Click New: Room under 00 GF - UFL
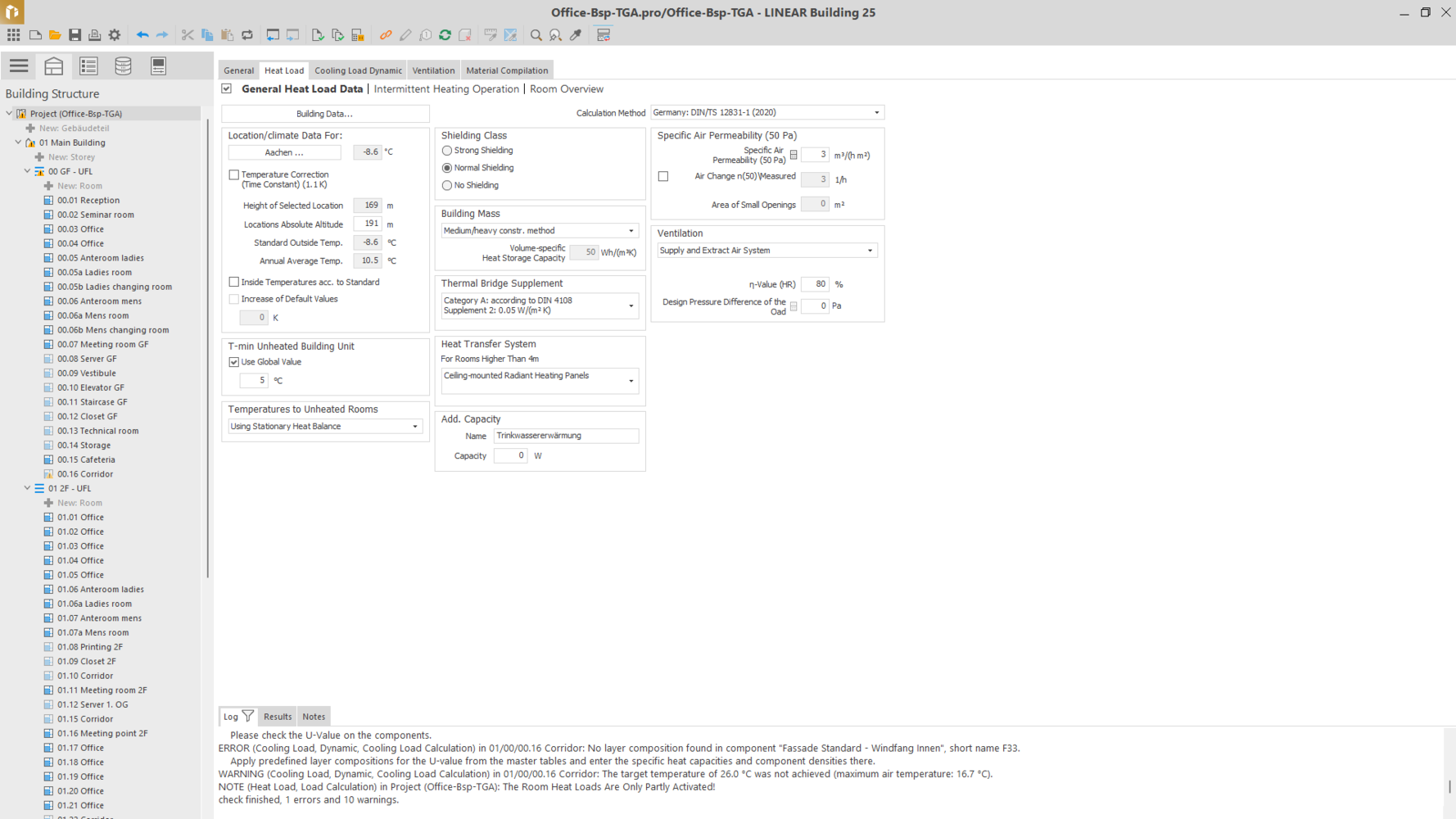The width and height of the screenshot is (1456, 819). click(x=79, y=186)
